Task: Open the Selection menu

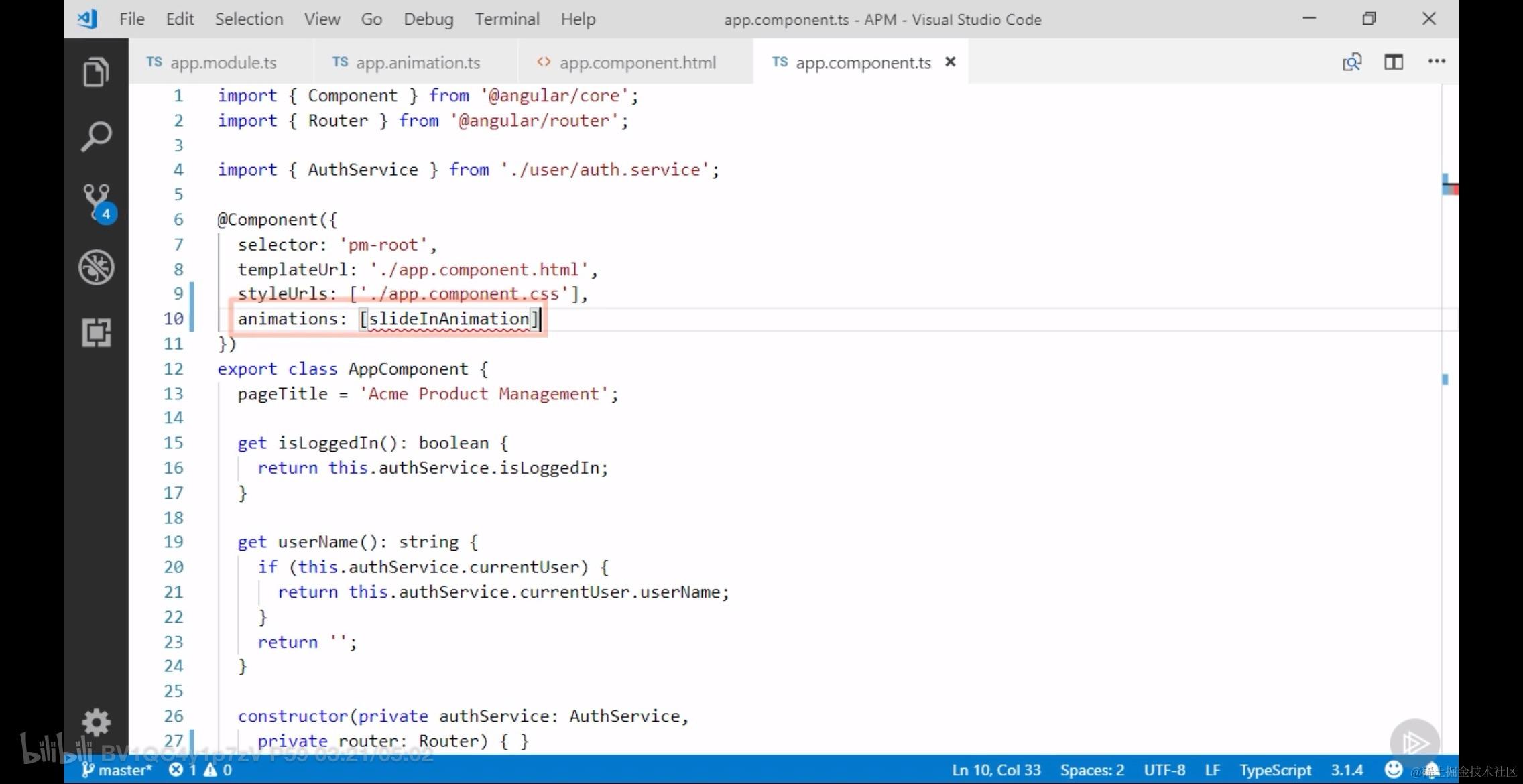Action: [x=249, y=19]
